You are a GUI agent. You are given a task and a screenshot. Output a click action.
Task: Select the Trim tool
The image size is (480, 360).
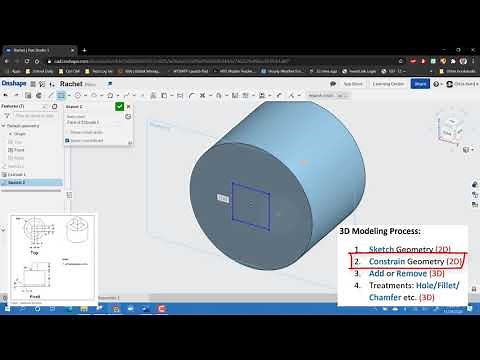pos(202,96)
